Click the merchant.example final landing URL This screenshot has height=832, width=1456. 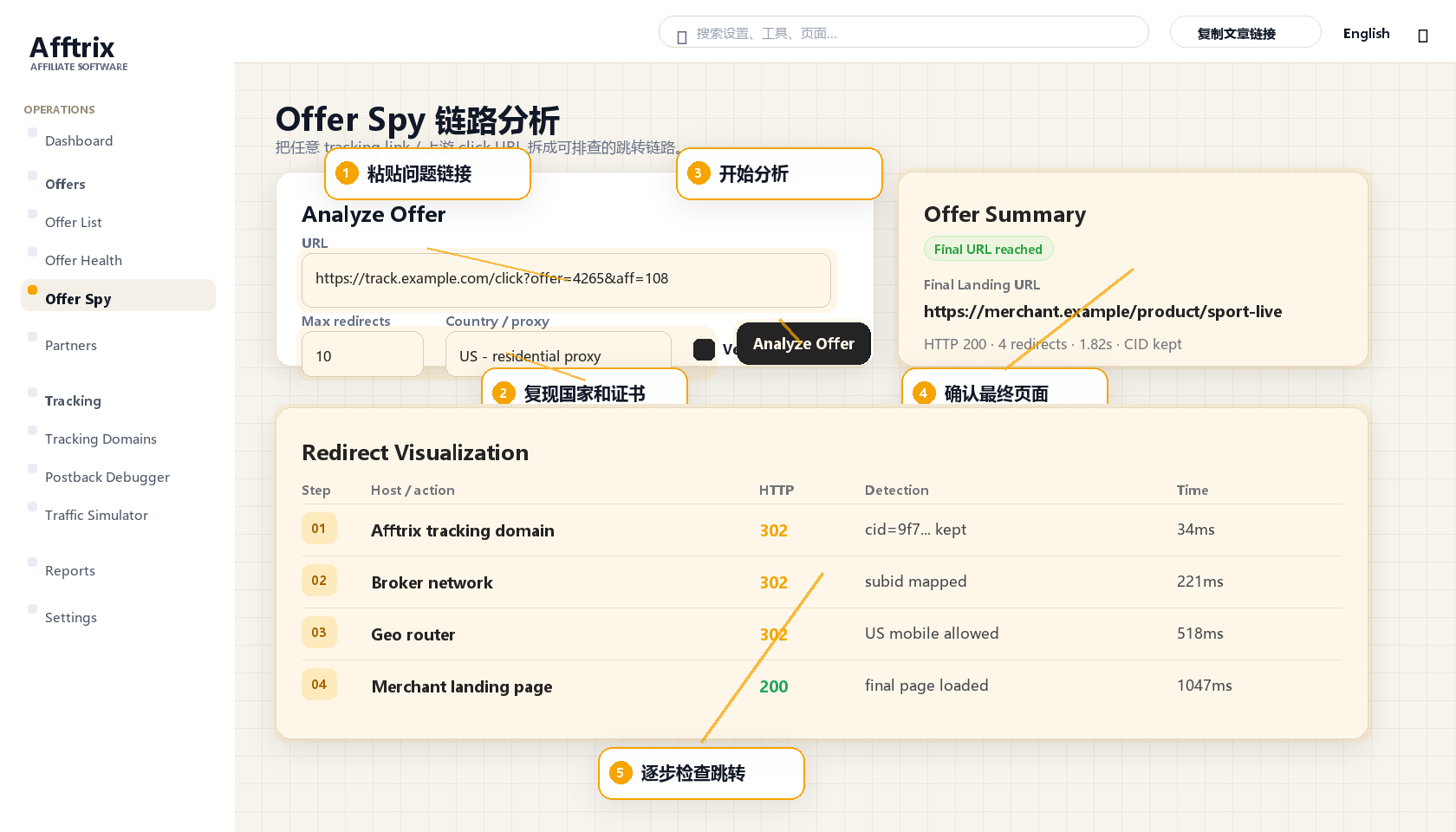click(1102, 311)
